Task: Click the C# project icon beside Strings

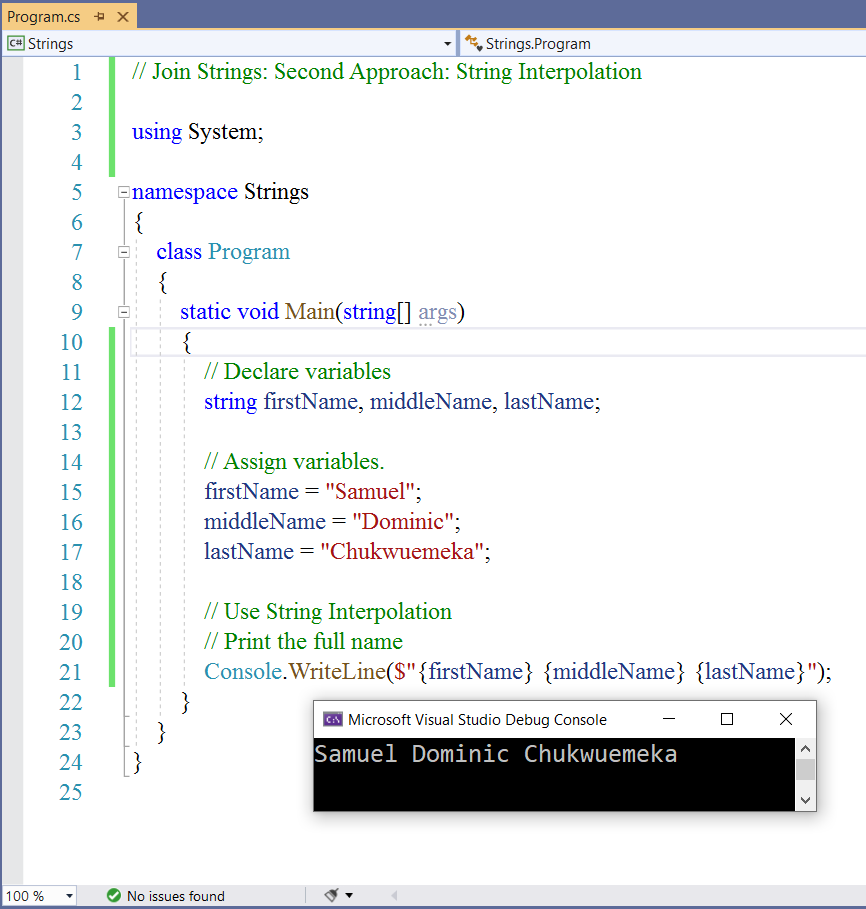Action: click(16, 43)
